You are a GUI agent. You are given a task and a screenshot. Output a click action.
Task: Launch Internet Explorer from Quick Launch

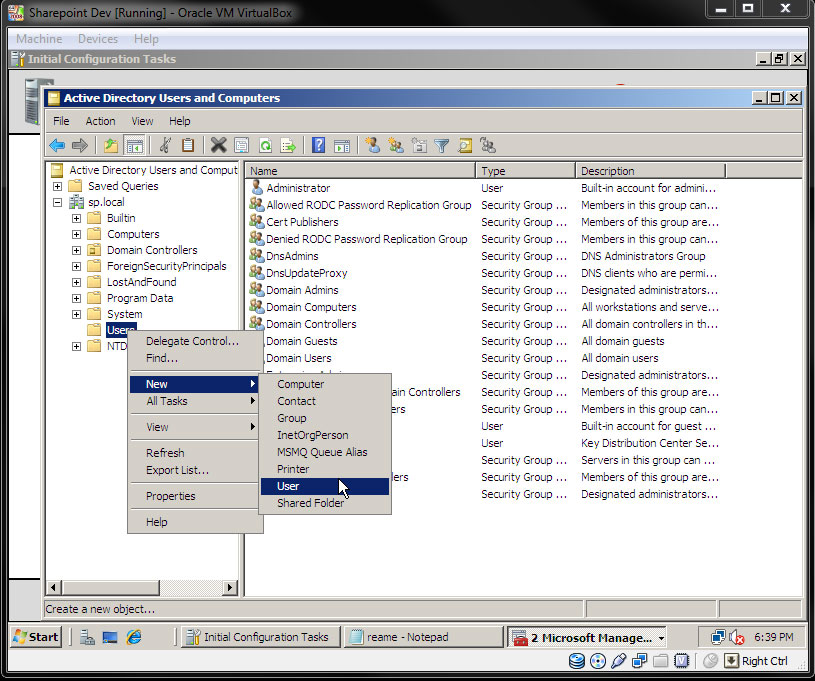coord(134,637)
